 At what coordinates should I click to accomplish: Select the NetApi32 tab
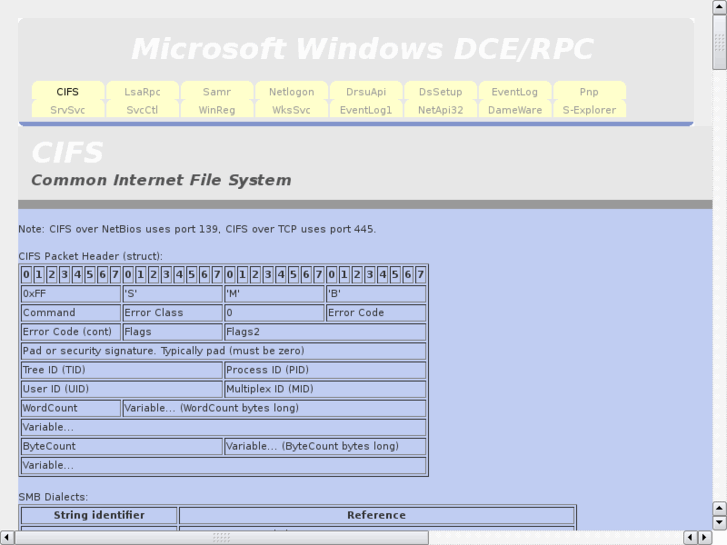440,110
